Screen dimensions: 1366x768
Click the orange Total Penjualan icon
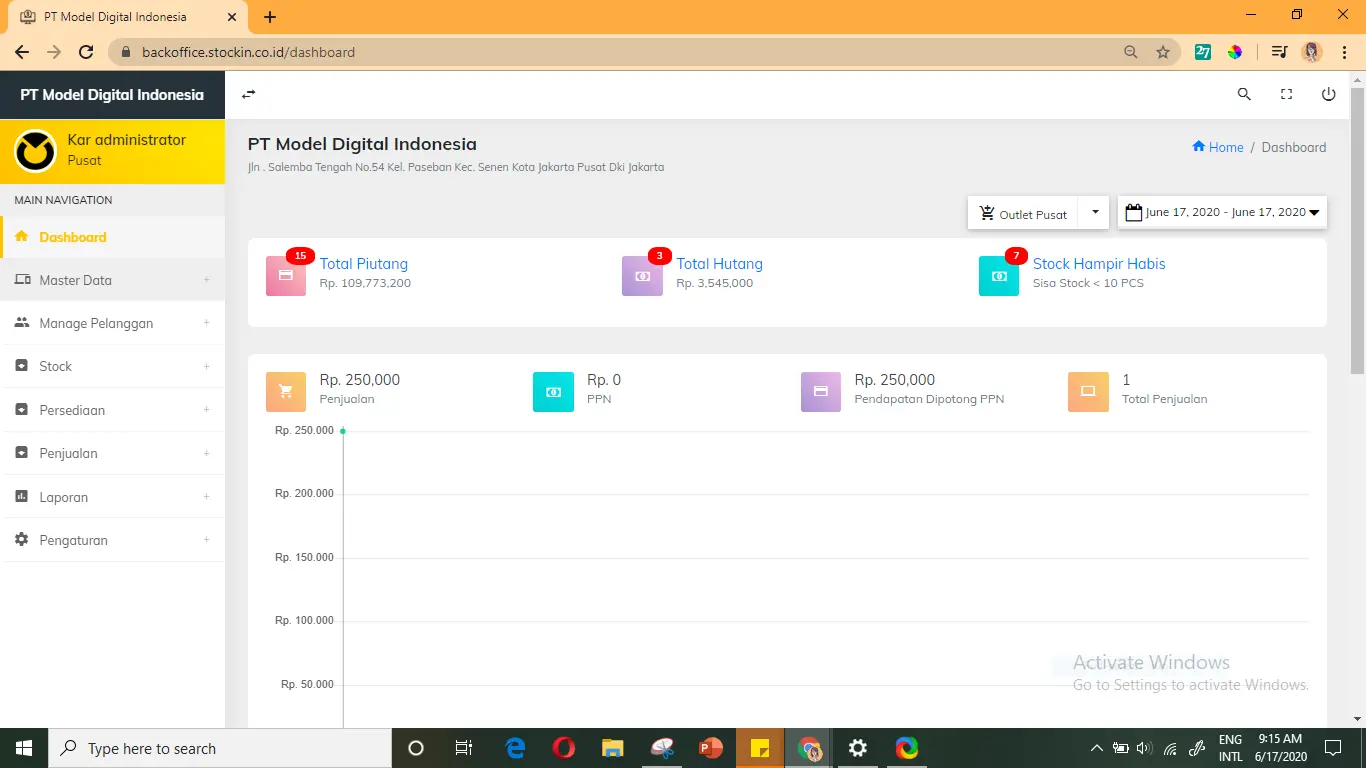(x=1088, y=392)
